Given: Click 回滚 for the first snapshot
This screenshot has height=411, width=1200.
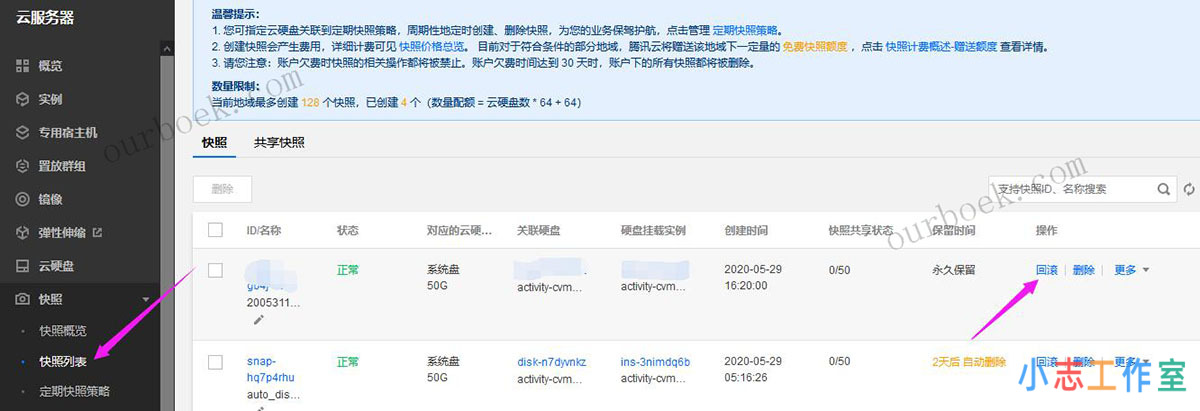Looking at the screenshot, I should (x=1046, y=270).
